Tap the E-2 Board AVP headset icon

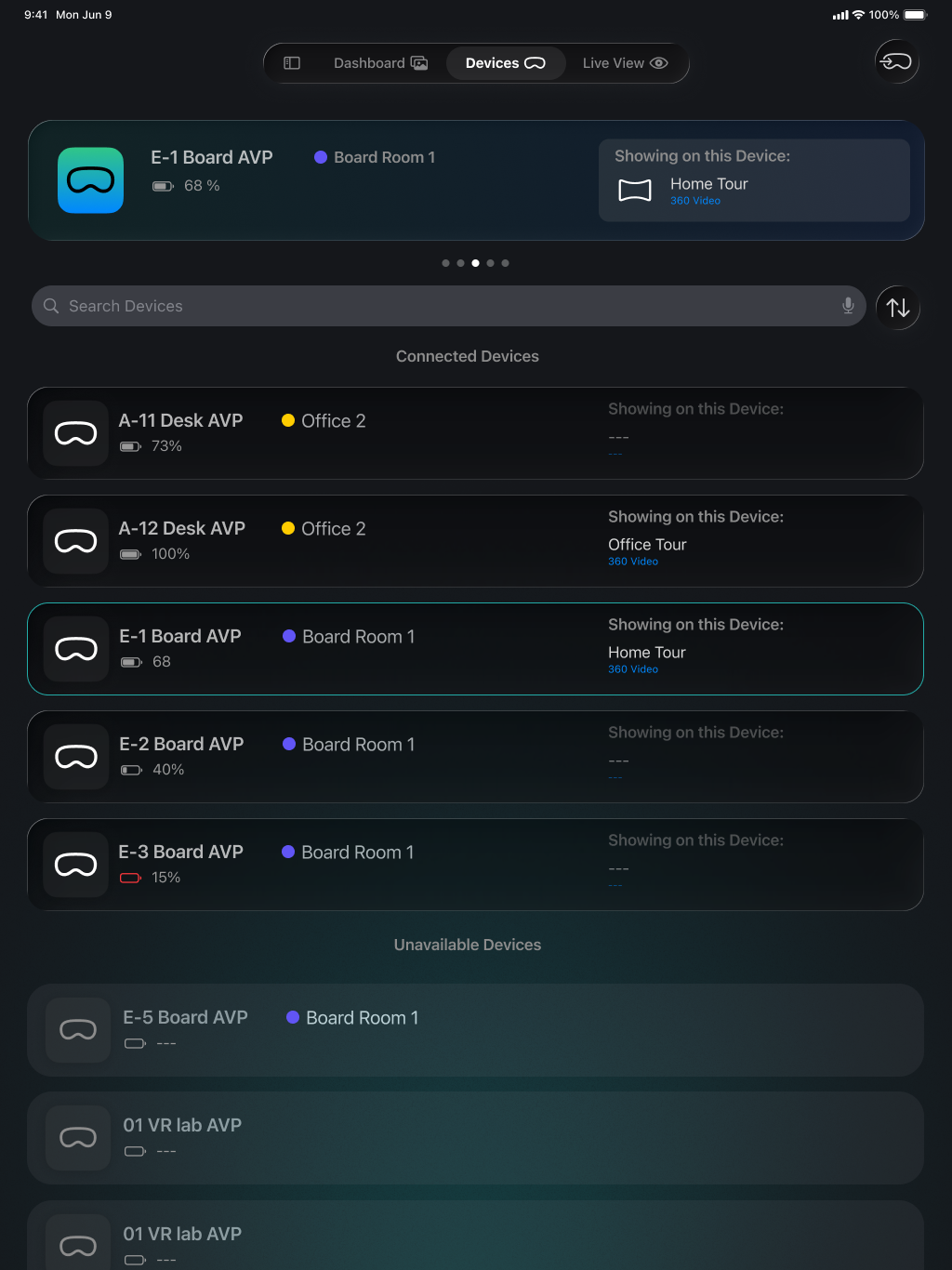point(76,757)
